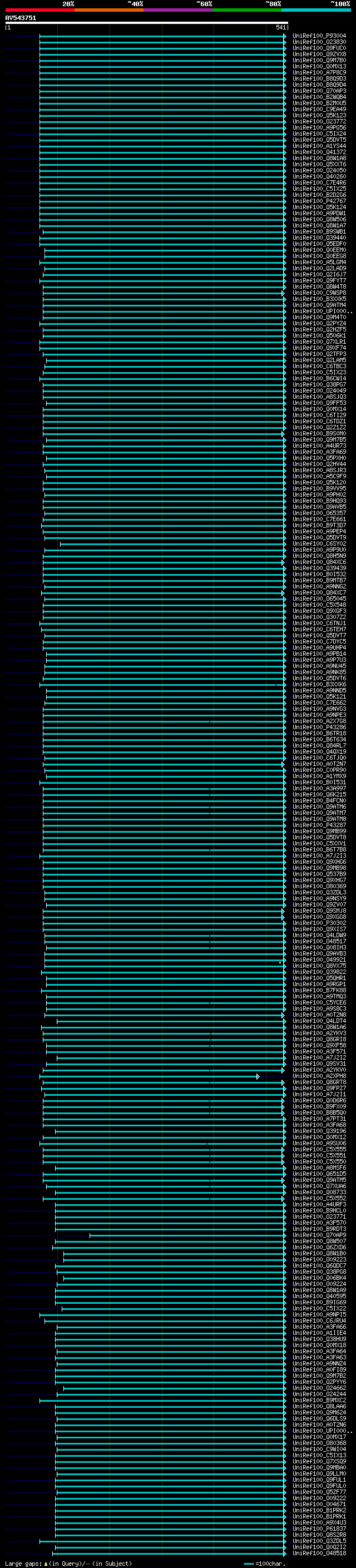356x1568 pixels.
Task: Select hit UniRef100_Q9FUC0
Action: click(319, 48)
